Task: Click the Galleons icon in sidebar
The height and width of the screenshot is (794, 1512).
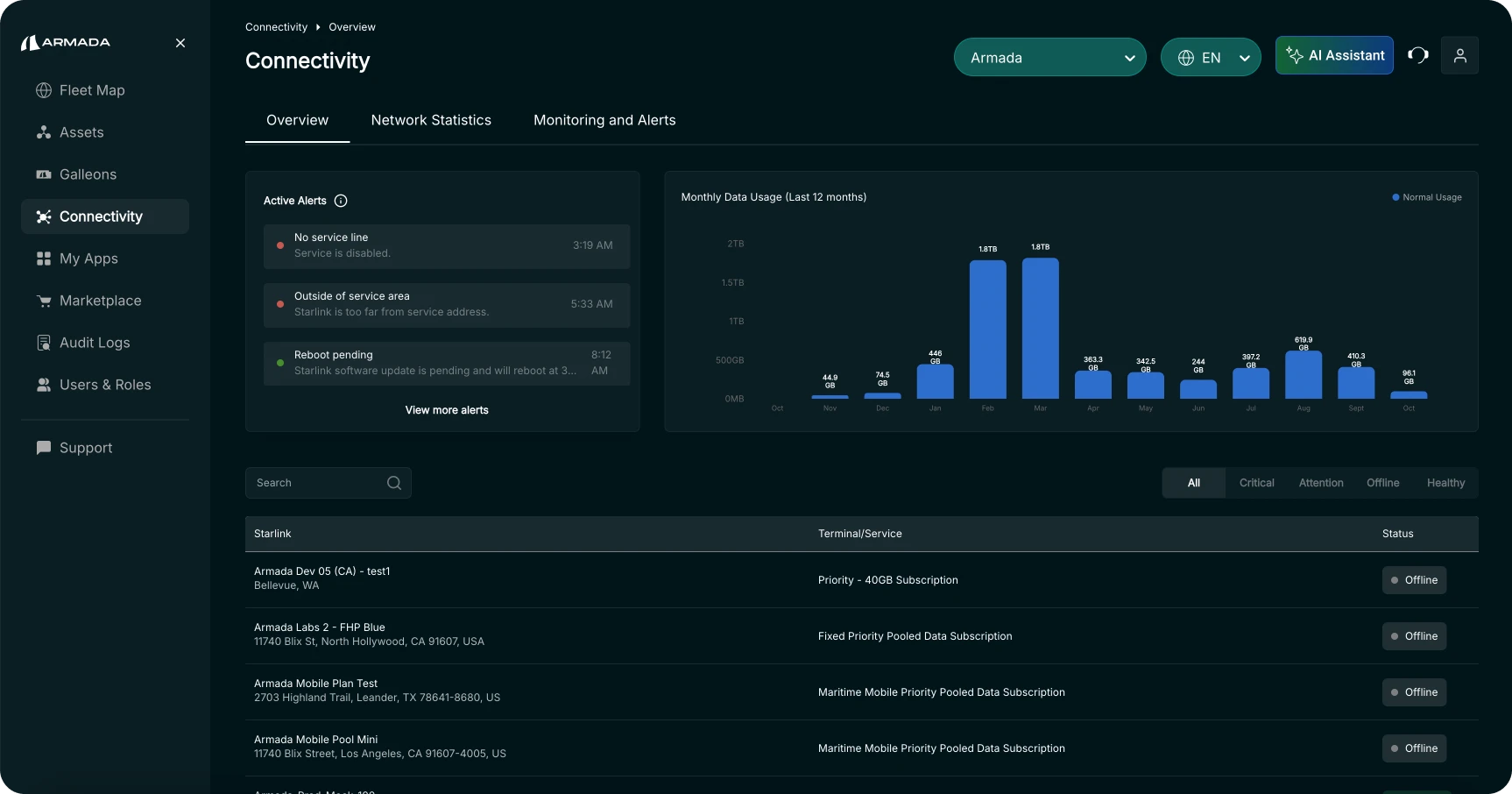Action: (x=44, y=174)
